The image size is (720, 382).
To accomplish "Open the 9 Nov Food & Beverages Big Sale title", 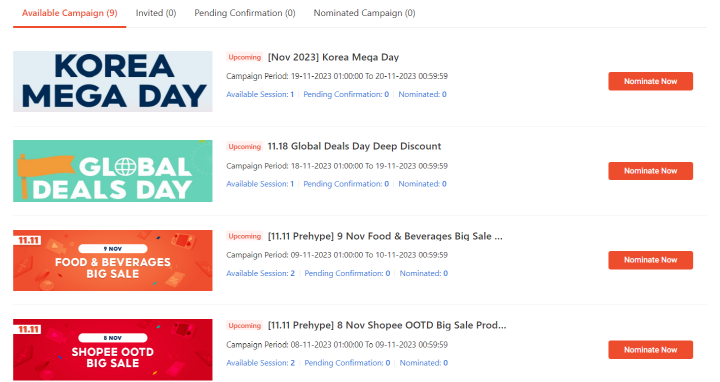I will [385, 236].
